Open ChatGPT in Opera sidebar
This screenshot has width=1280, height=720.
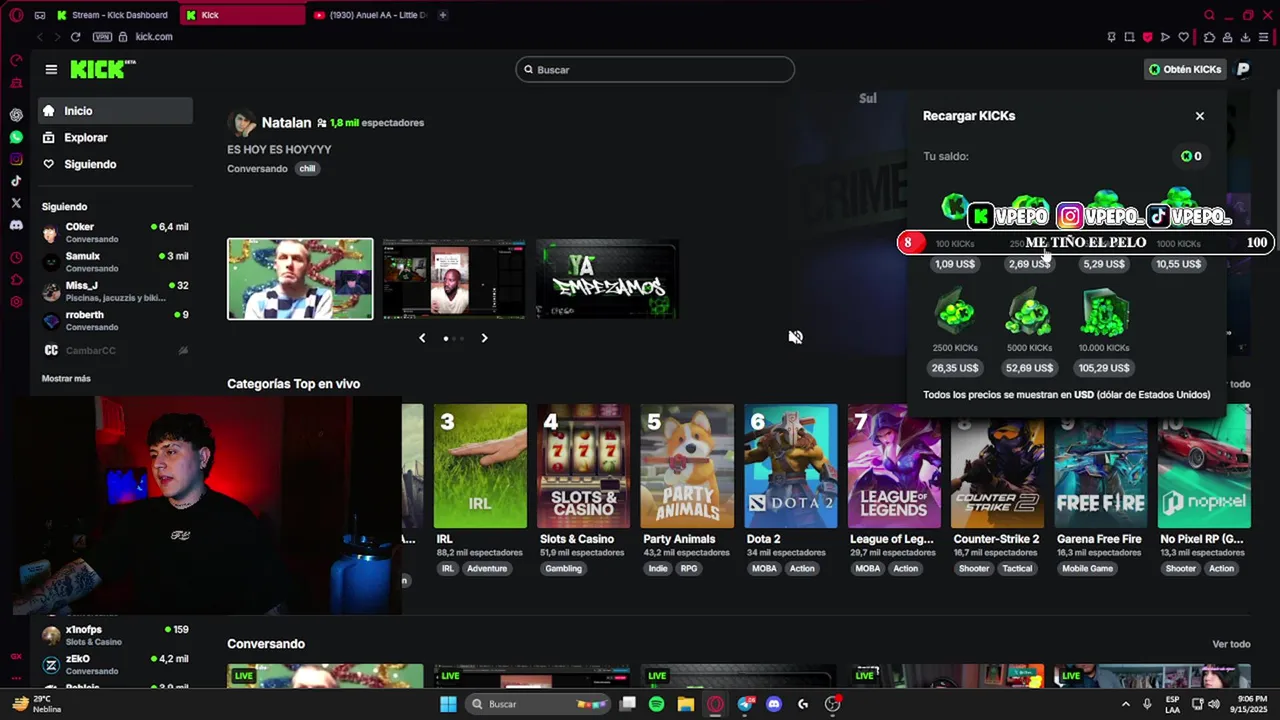[16, 115]
